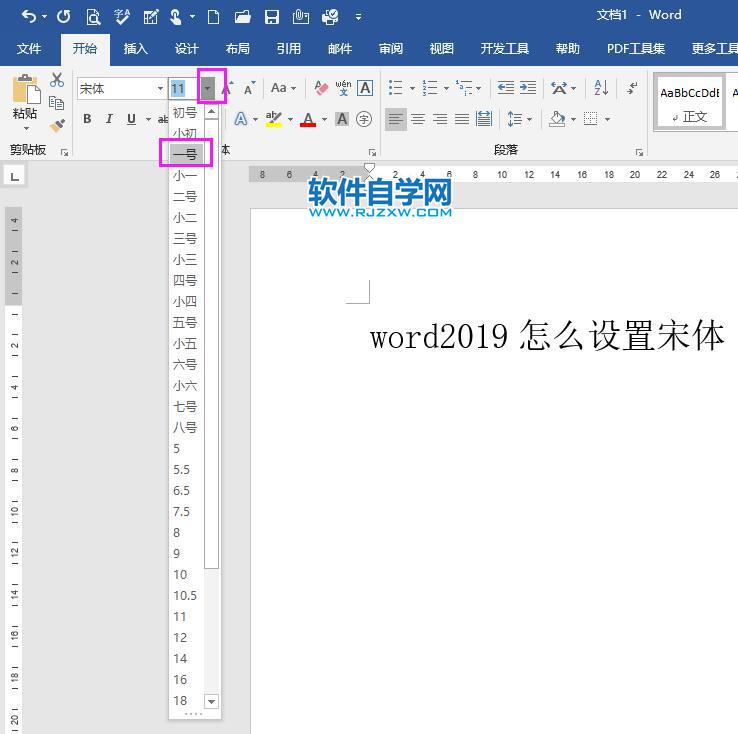Click the Cut scissors icon
The width and height of the screenshot is (738, 734).
click(56, 80)
